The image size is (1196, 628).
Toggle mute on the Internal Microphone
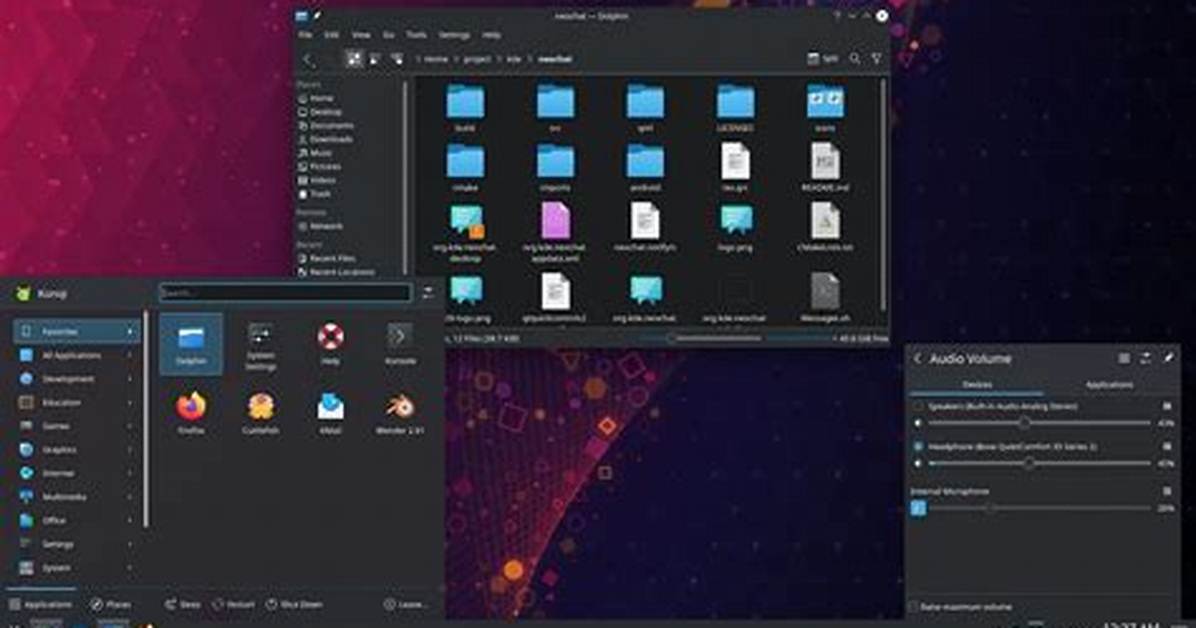tap(918, 508)
